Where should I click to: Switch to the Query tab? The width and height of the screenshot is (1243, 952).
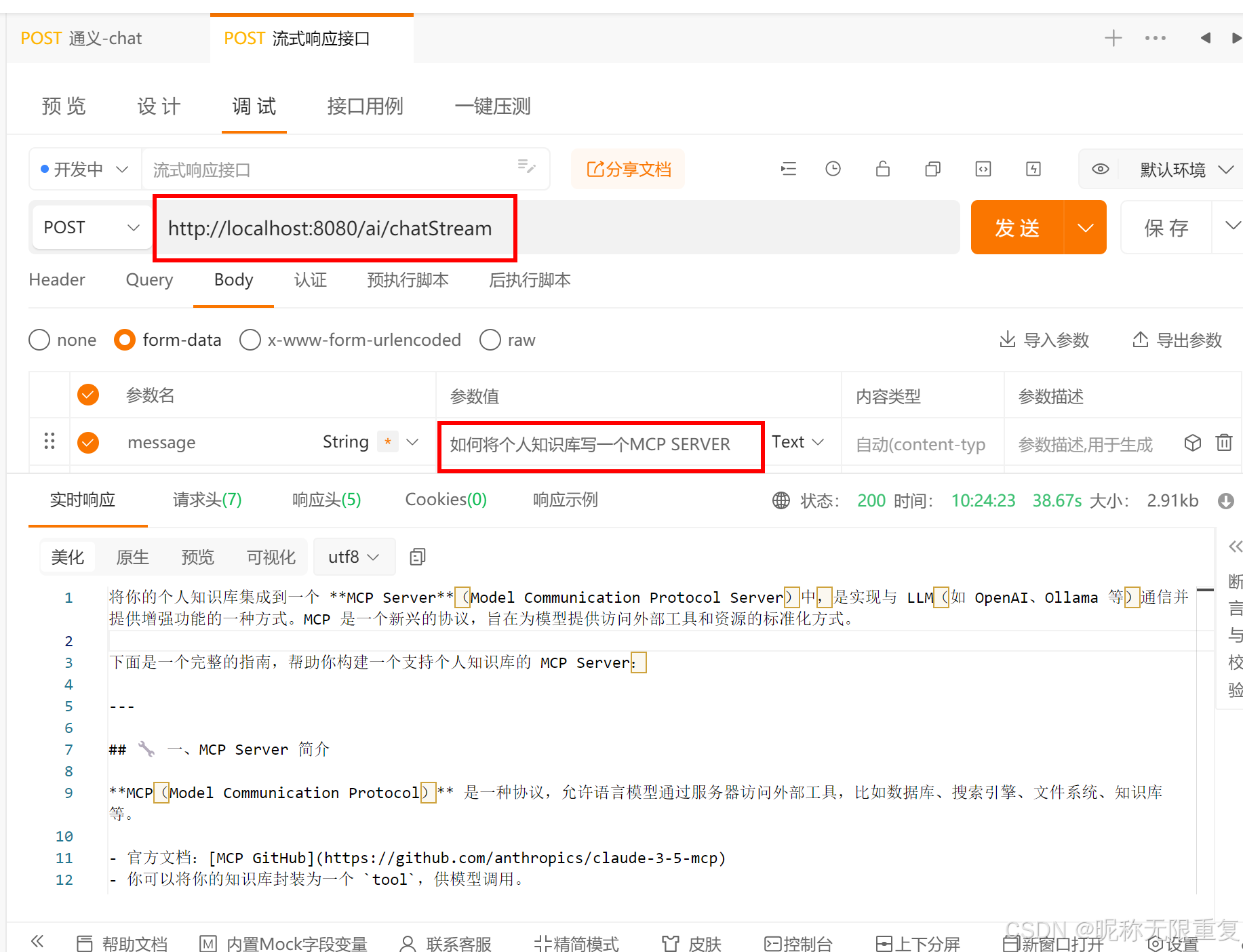pyautogui.click(x=149, y=280)
